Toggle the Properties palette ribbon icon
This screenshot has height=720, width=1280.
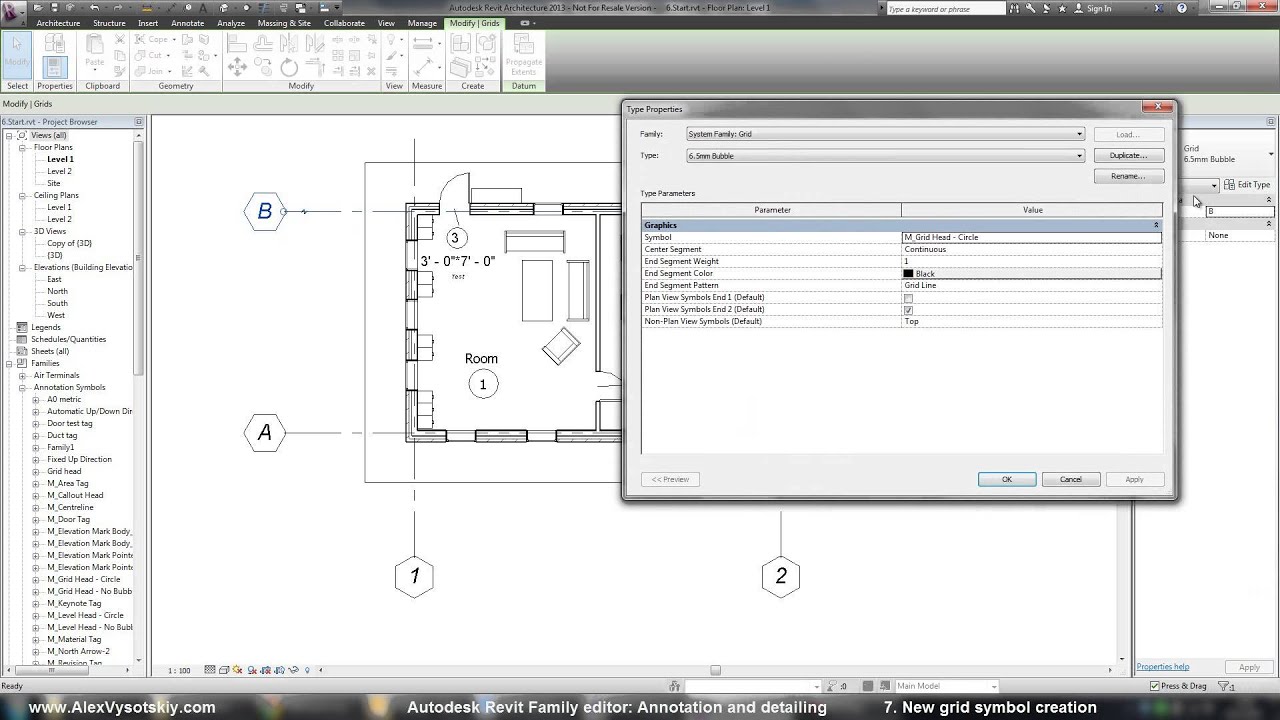pyautogui.click(x=55, y=67)
